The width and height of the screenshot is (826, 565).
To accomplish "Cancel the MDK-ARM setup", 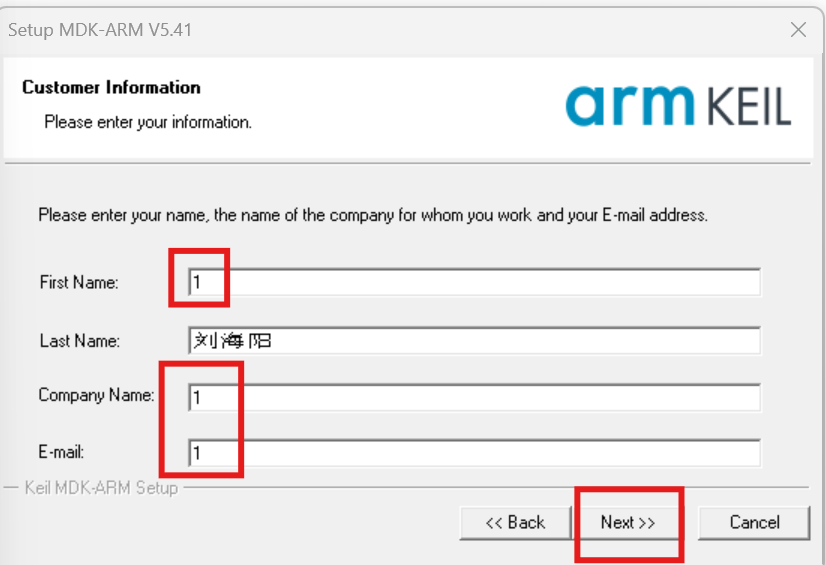I will point(754,522).
